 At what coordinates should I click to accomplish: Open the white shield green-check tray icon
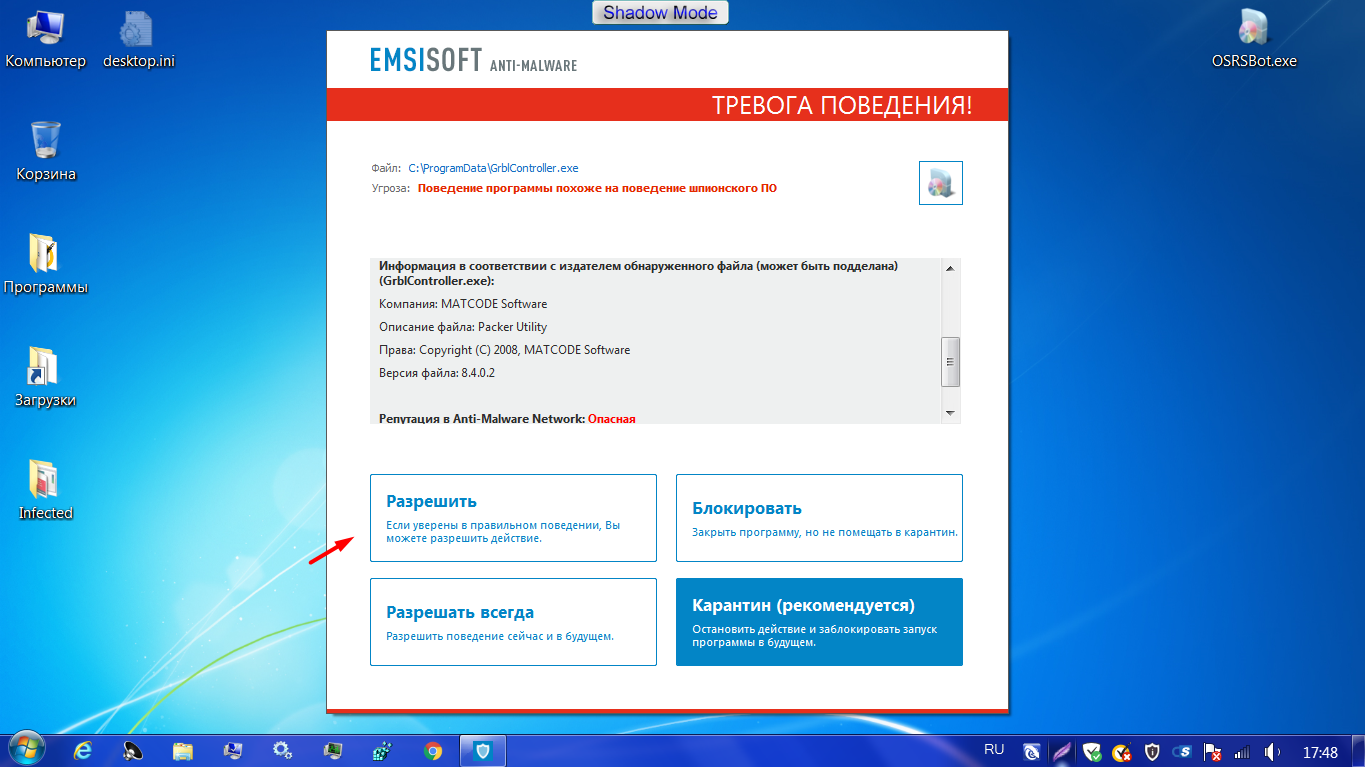pos(1092,751)
